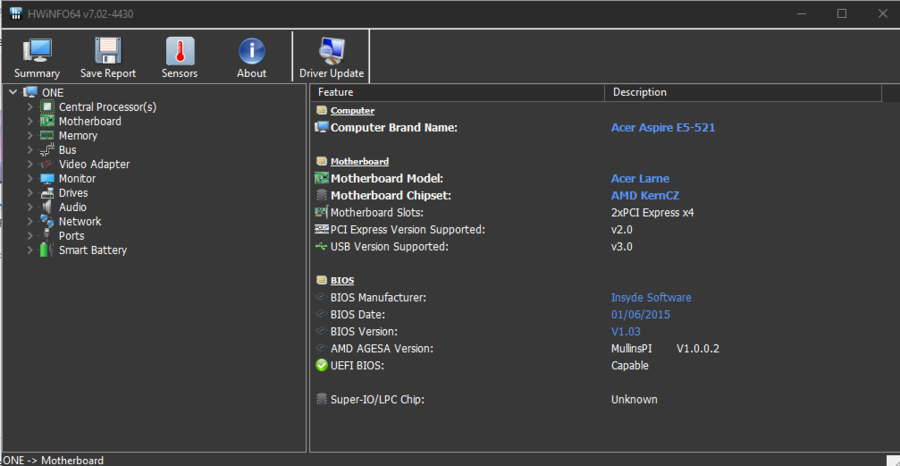Open the Sensors thermometer icon
The height and width of the screenshot is (466, 900).
tap(180, 51)
